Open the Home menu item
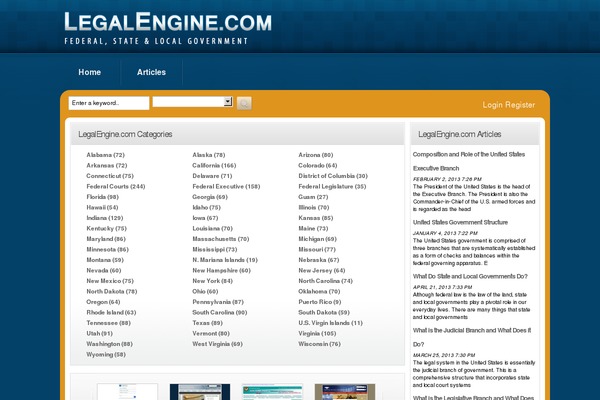 pos(90,72)
